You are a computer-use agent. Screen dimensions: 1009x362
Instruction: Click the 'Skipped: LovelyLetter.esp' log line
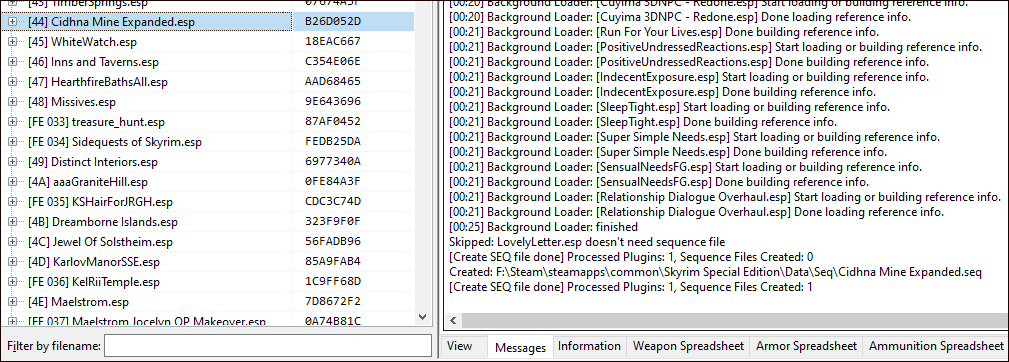(x=587, y=242)
